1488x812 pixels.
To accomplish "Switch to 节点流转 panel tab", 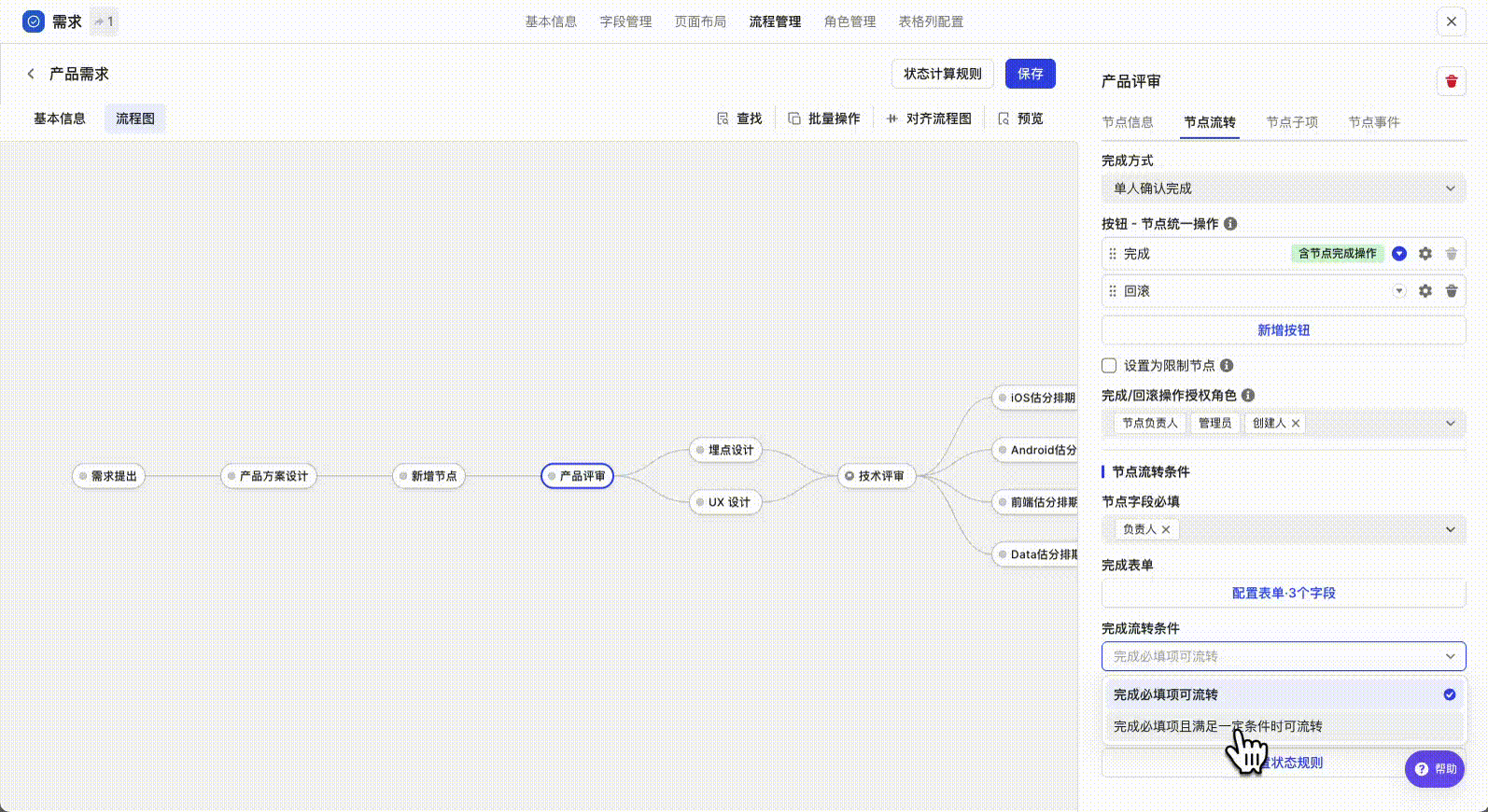I will 1210,122.
